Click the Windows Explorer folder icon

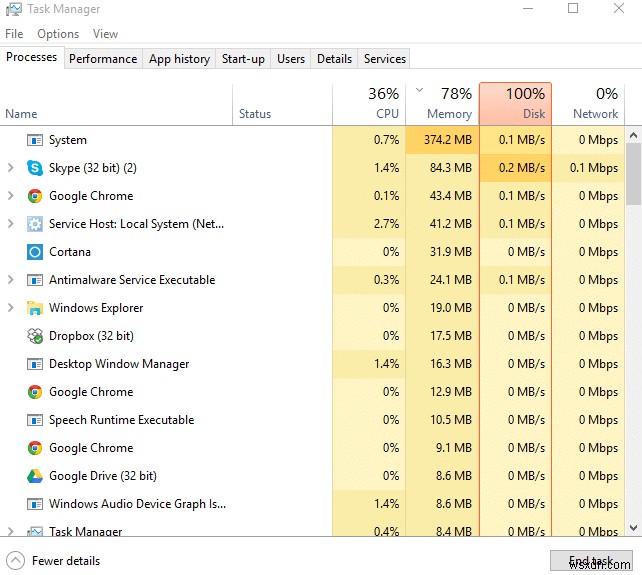(35, 308)
